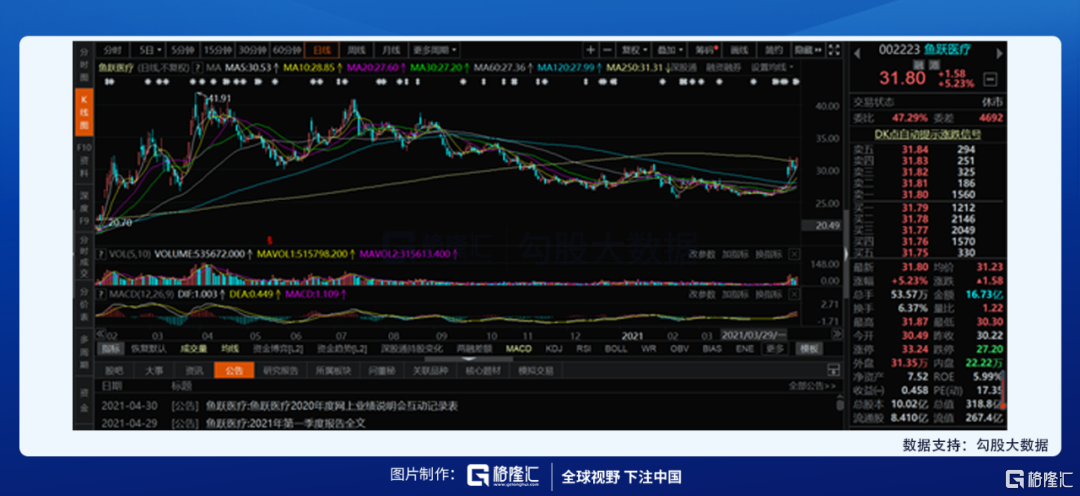
Task: Switch to 月线 monthly chart
Action: point(391,50)
